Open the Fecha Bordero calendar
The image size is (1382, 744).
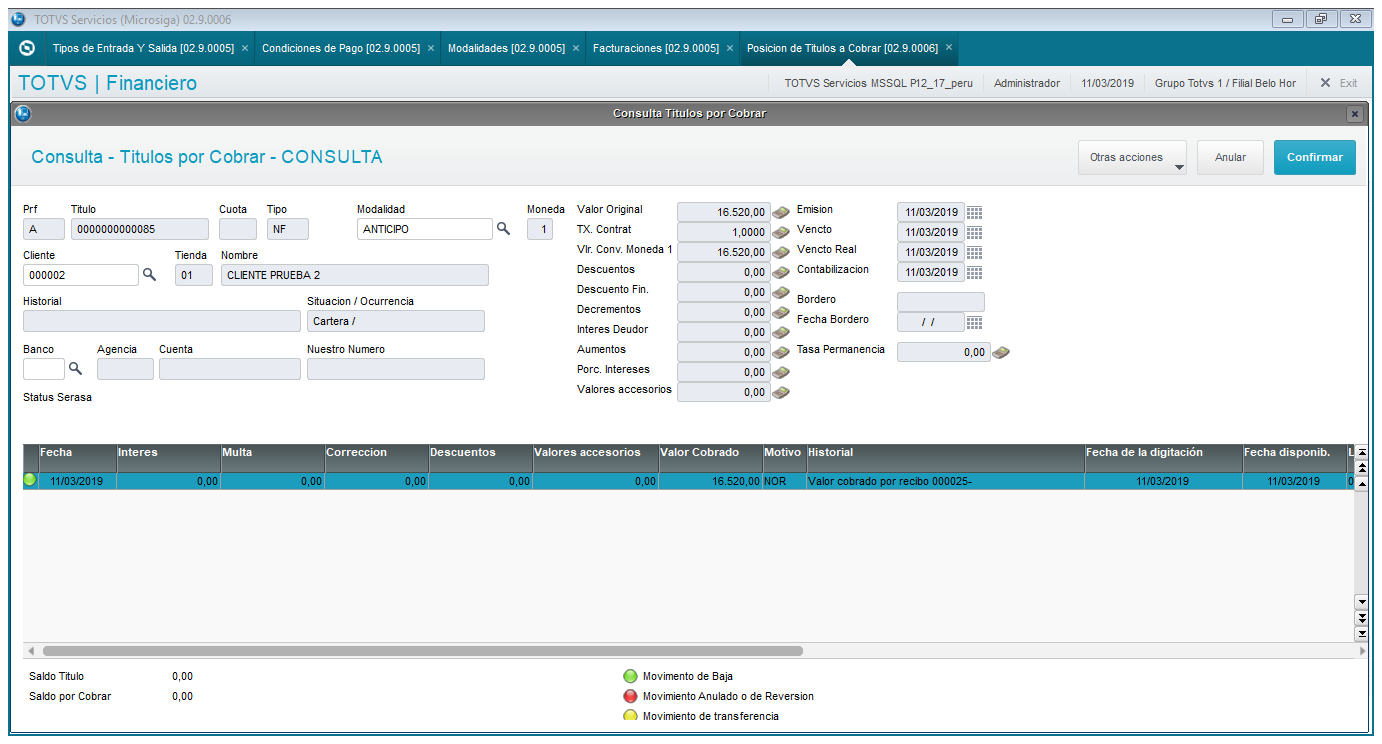point(975,322)
